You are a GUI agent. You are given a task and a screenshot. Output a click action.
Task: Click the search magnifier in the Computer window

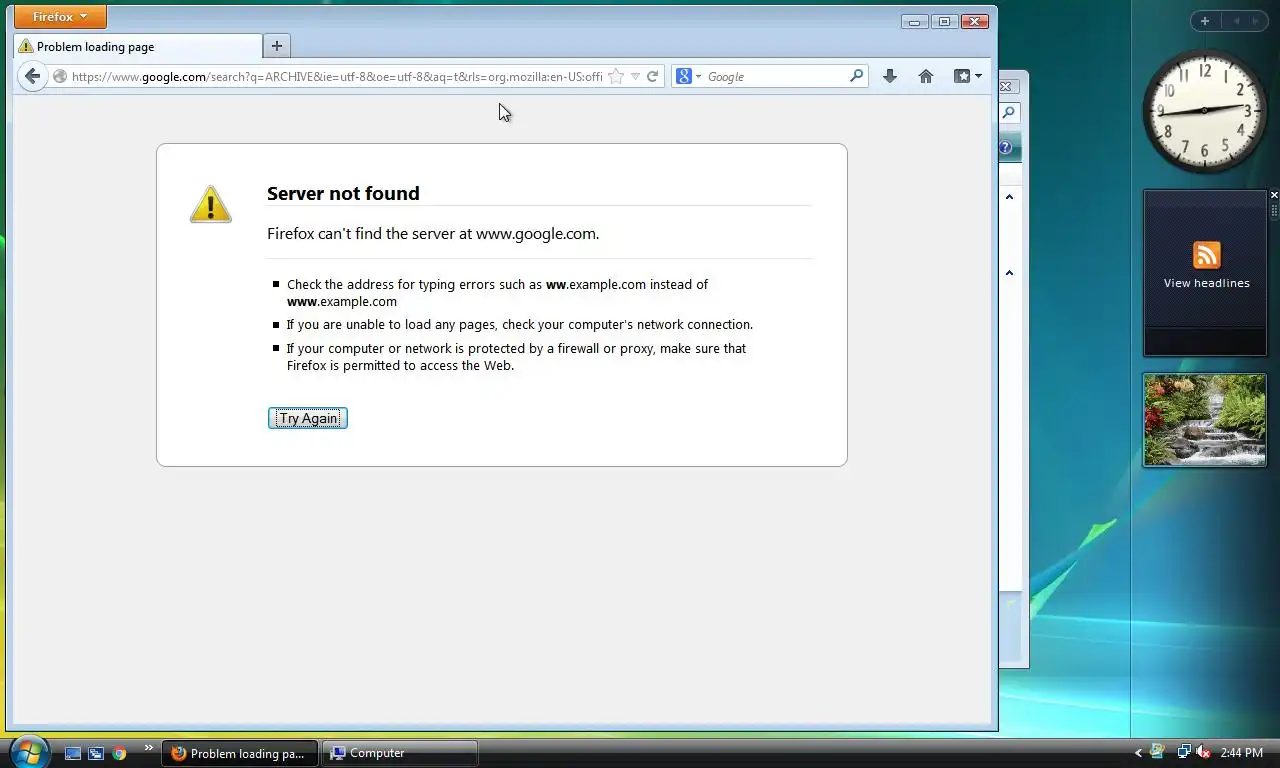coord(1009,113)
